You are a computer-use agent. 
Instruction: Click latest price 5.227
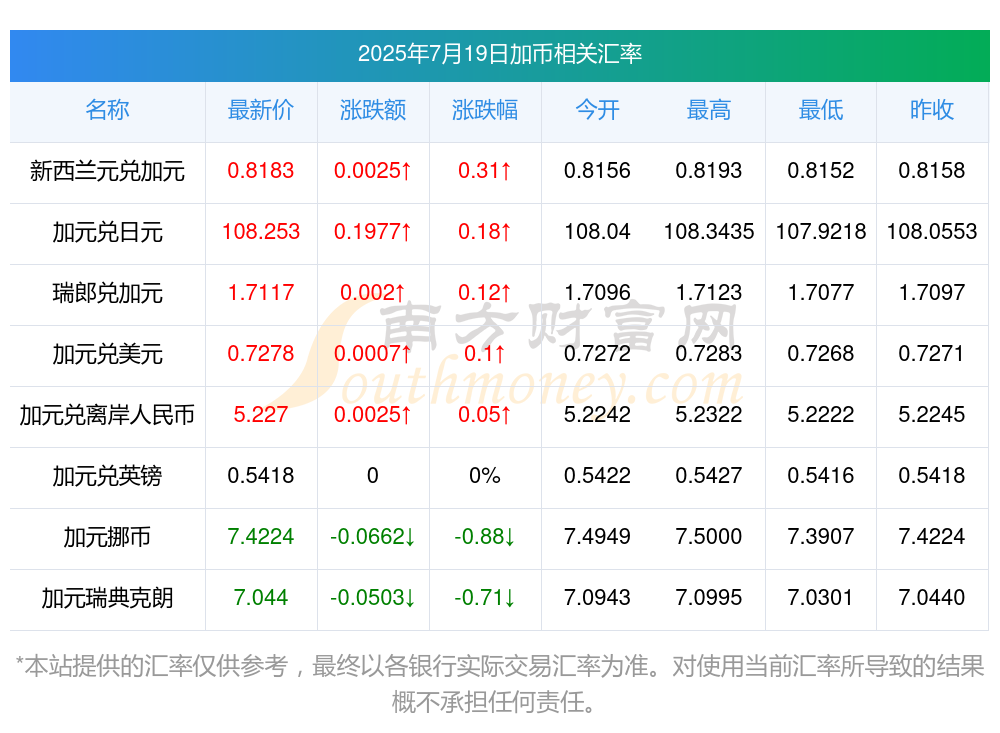pyautogui.click(x=261, y=415)
